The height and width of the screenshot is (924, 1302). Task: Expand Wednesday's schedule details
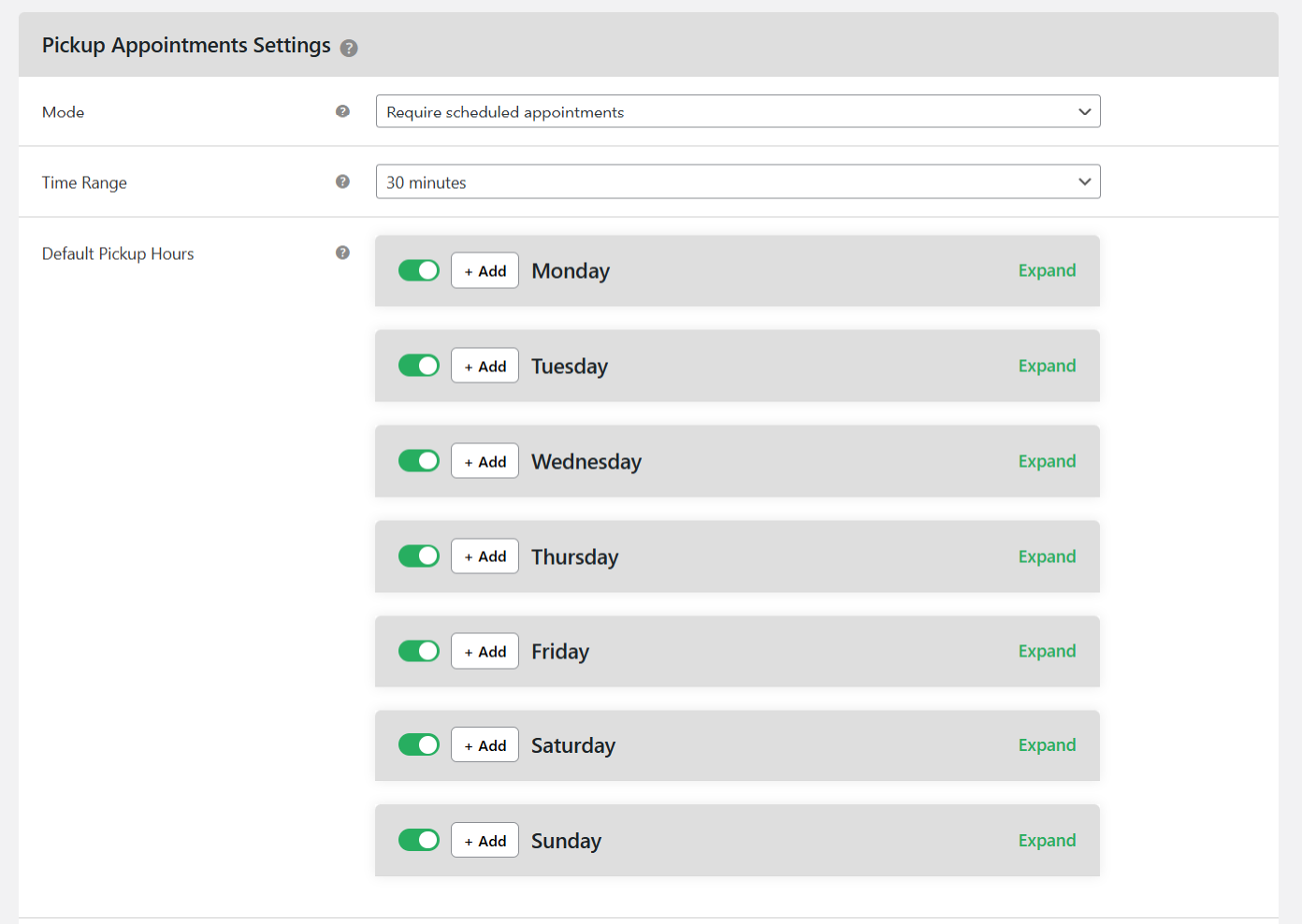coord(1046,460)
